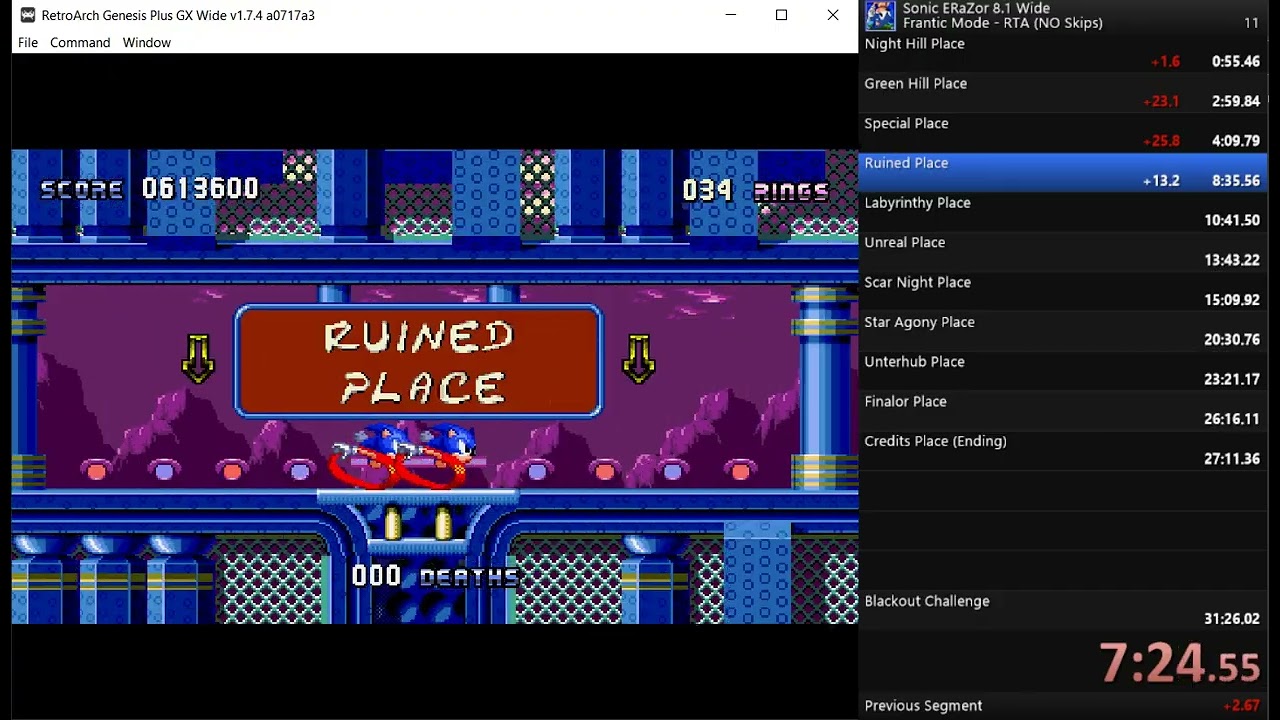This screenshot has width=1280, height=720.
Task: Click the Previous Segment label
Action: 923,706
